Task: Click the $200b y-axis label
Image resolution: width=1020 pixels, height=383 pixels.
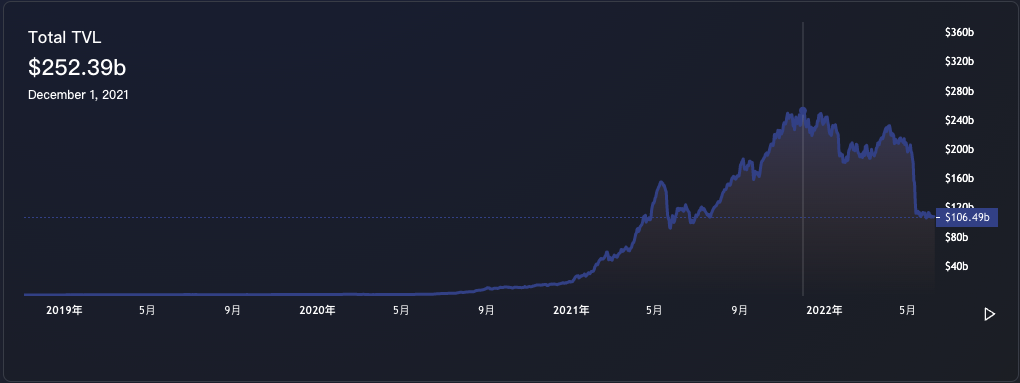Action: [x=959, y=150]
